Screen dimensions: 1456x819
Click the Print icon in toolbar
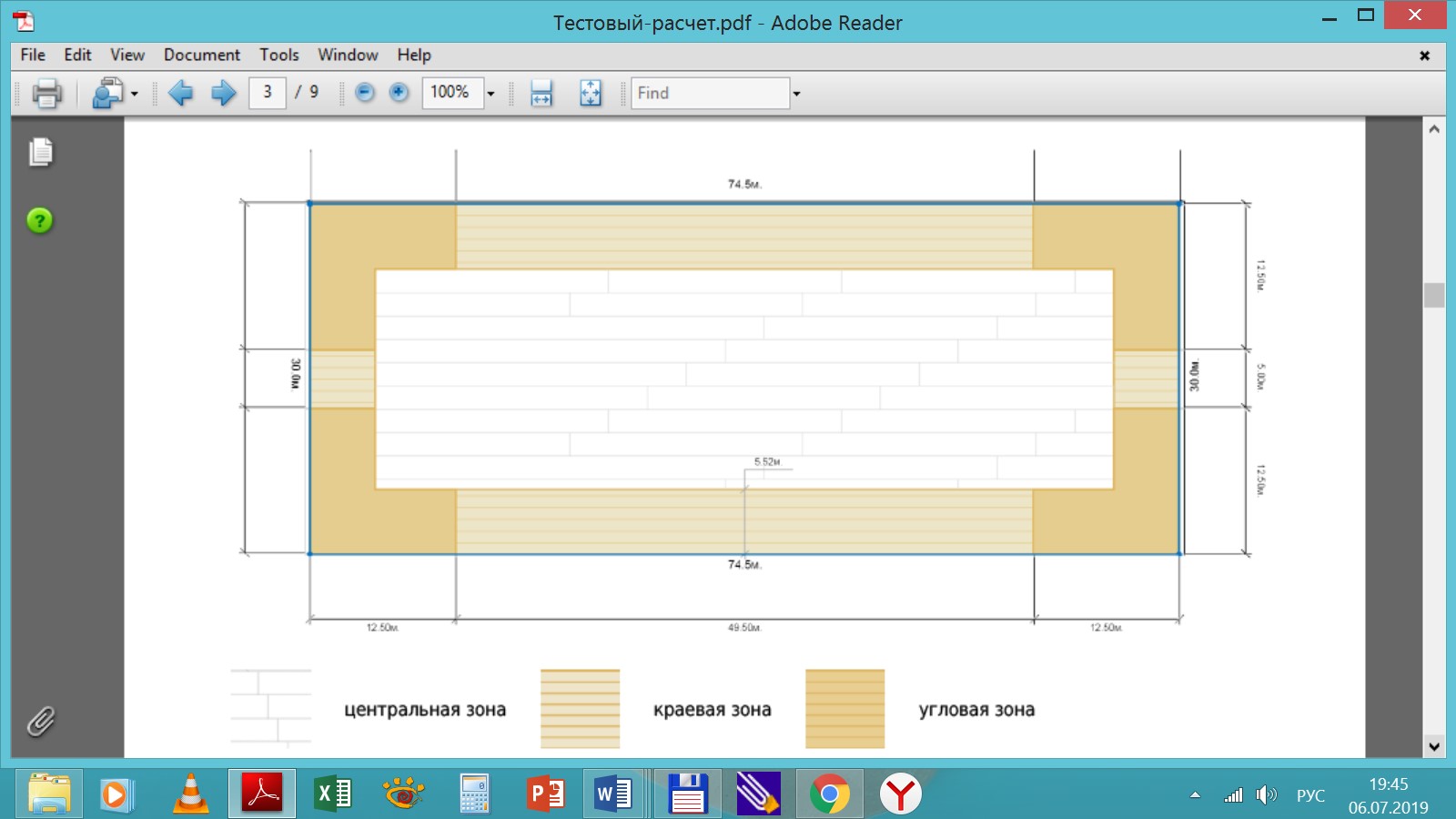(46, 93)
